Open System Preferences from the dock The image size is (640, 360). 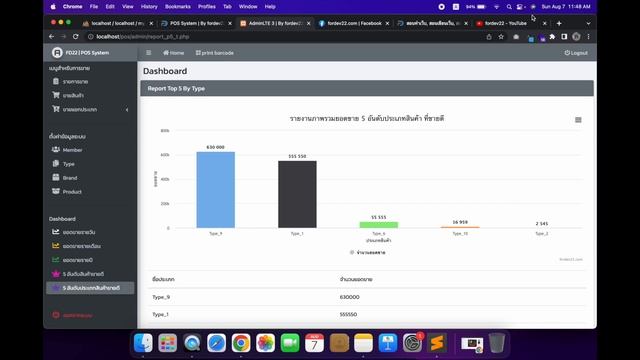412,343
